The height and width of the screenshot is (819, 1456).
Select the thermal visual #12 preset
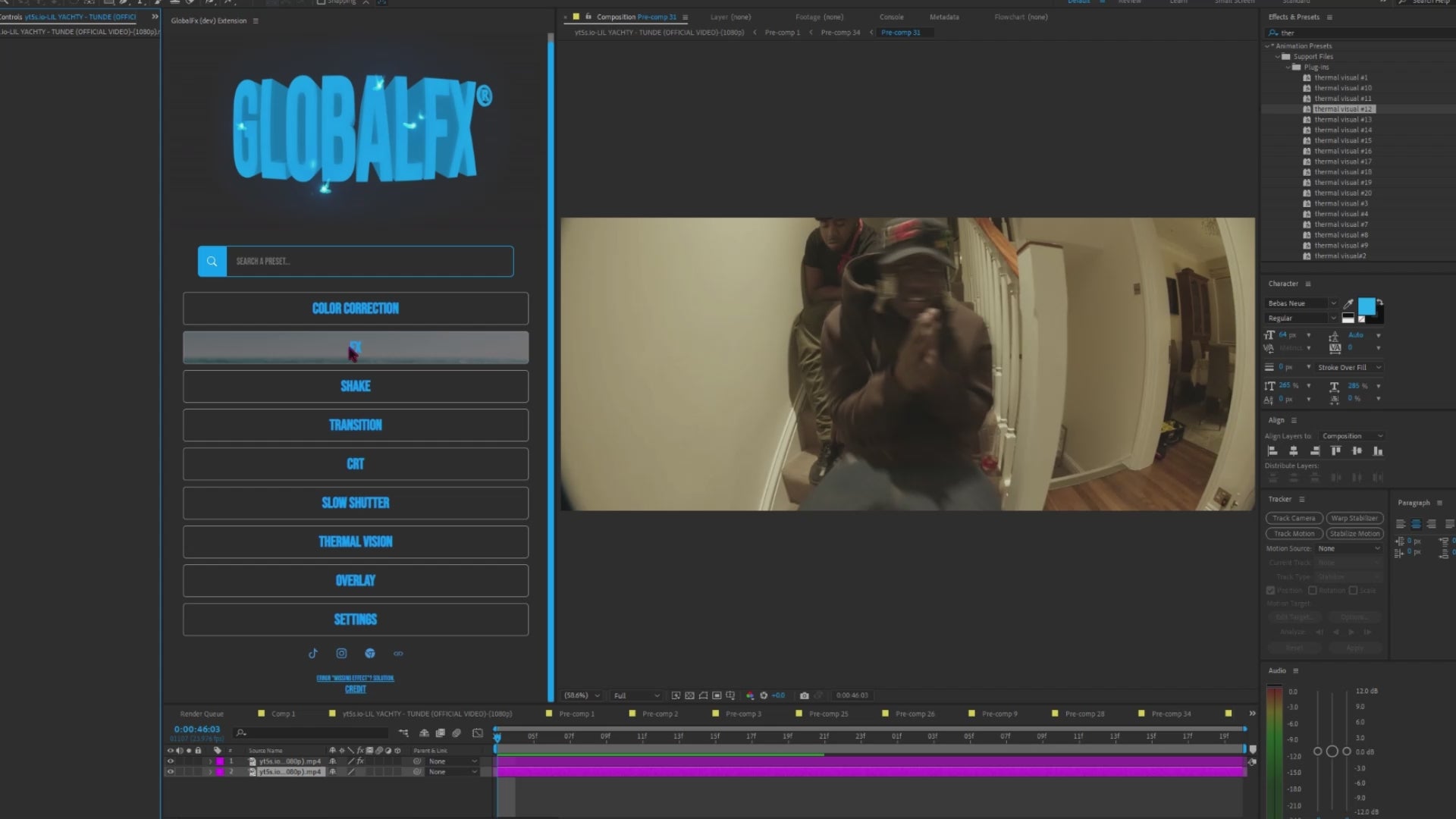coord(1343,109)
